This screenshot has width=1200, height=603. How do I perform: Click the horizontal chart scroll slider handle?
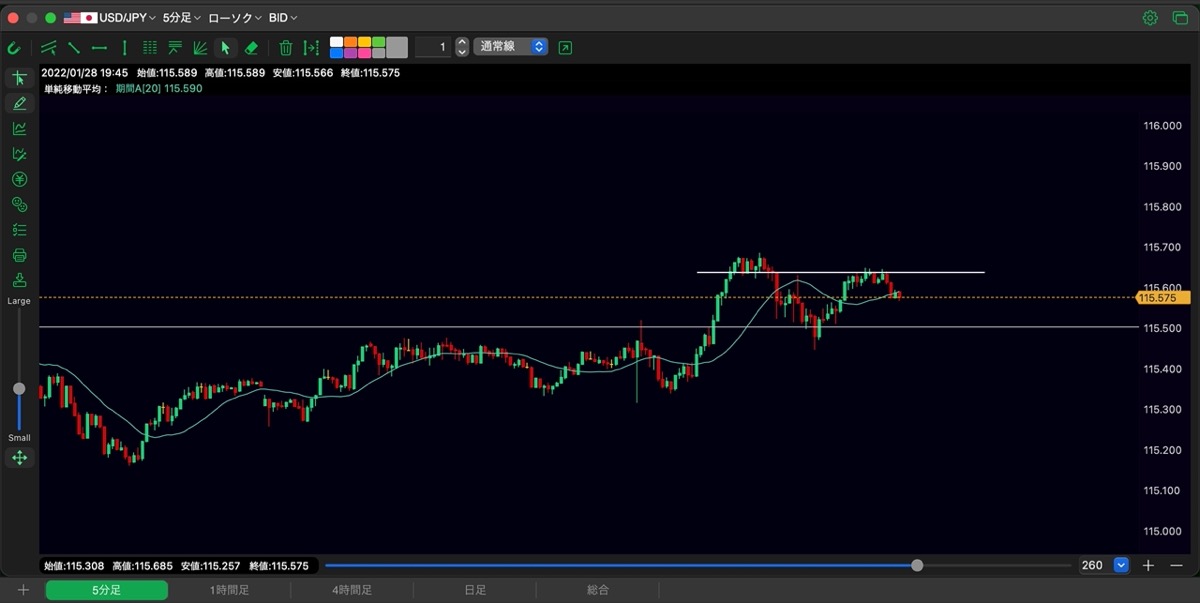point(917,565)
